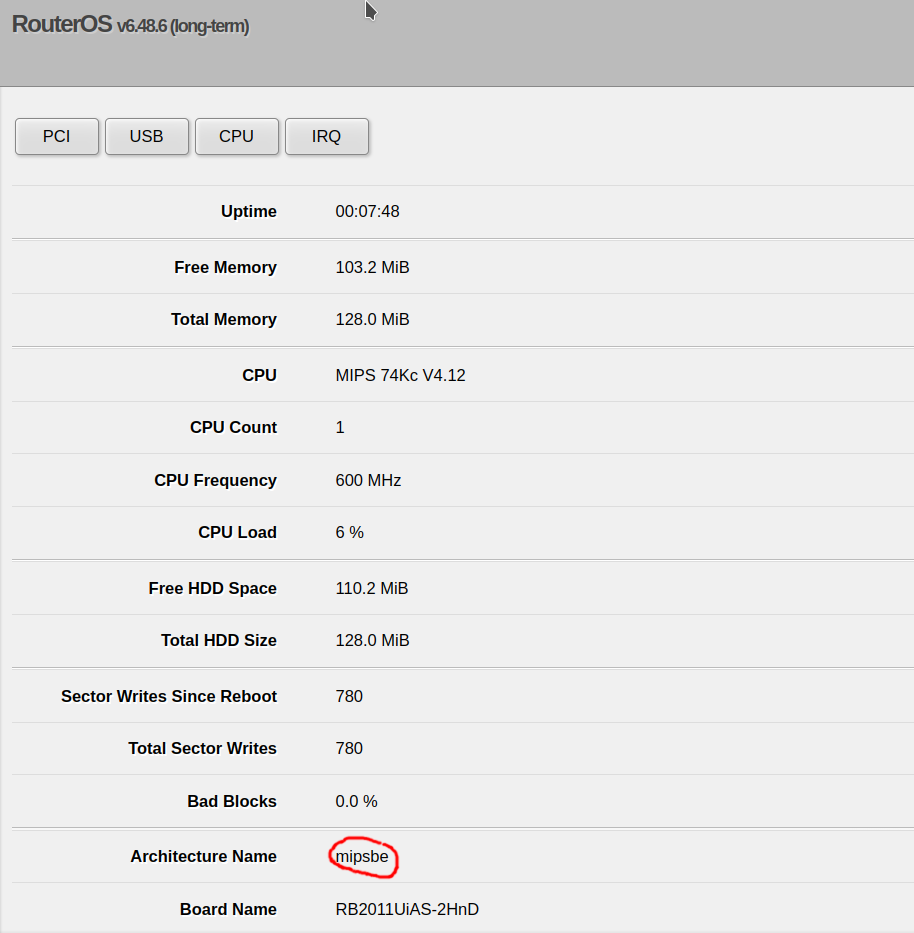Select Total HDD Size value 128.0 MiB
This screenshot has width=914, height=933.
(372, 640)
